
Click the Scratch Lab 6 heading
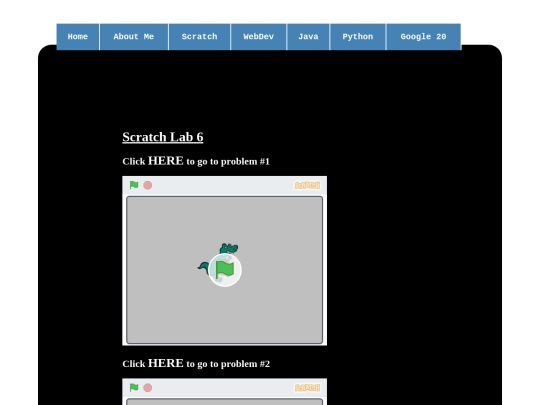coord(163,137)
